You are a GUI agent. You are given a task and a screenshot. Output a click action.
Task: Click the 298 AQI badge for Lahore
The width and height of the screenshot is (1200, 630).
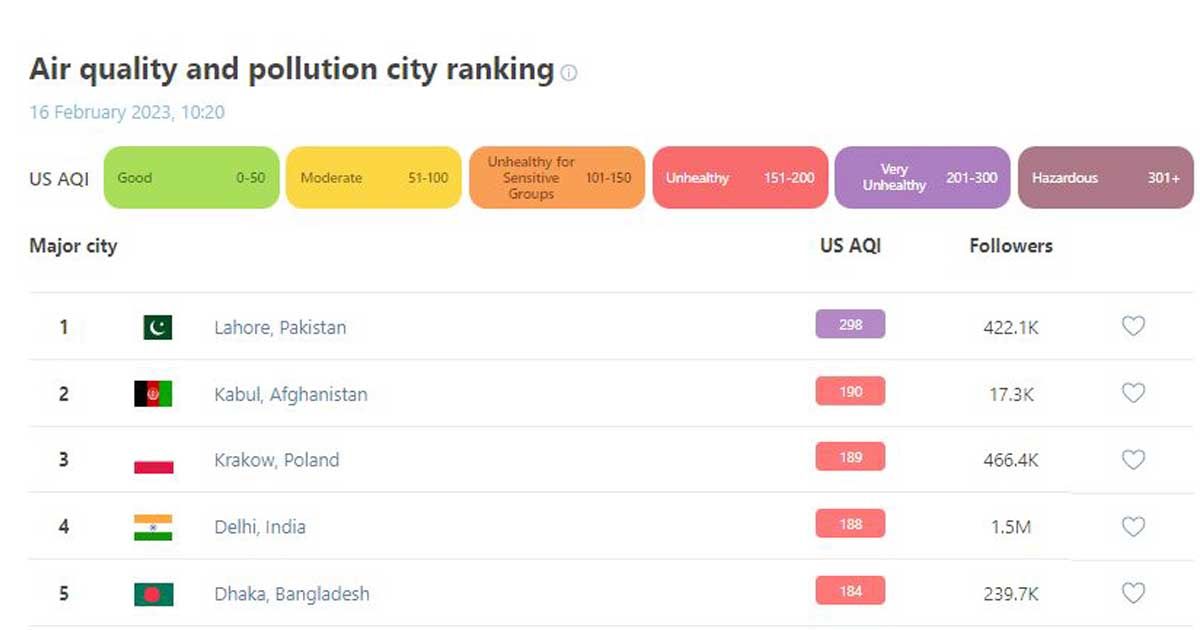click(x=850, y=324)
